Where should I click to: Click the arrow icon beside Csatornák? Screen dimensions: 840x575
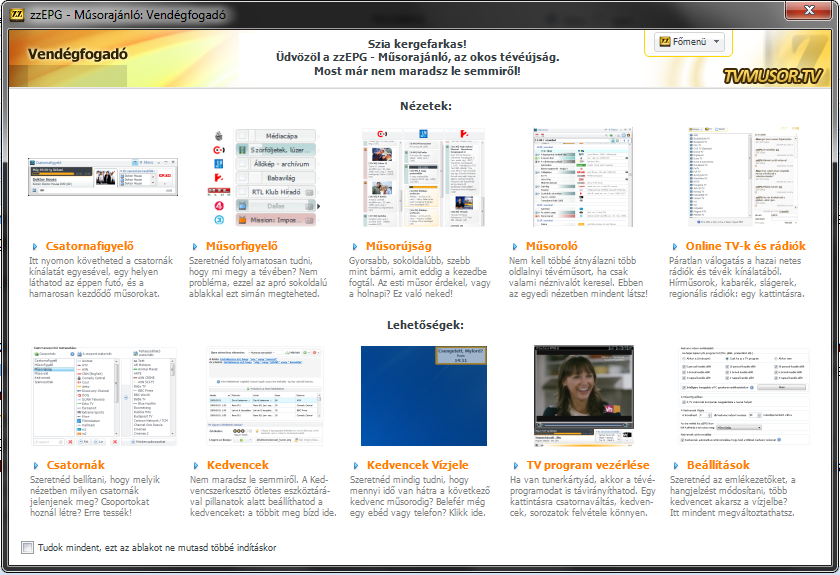click(37, 466)
